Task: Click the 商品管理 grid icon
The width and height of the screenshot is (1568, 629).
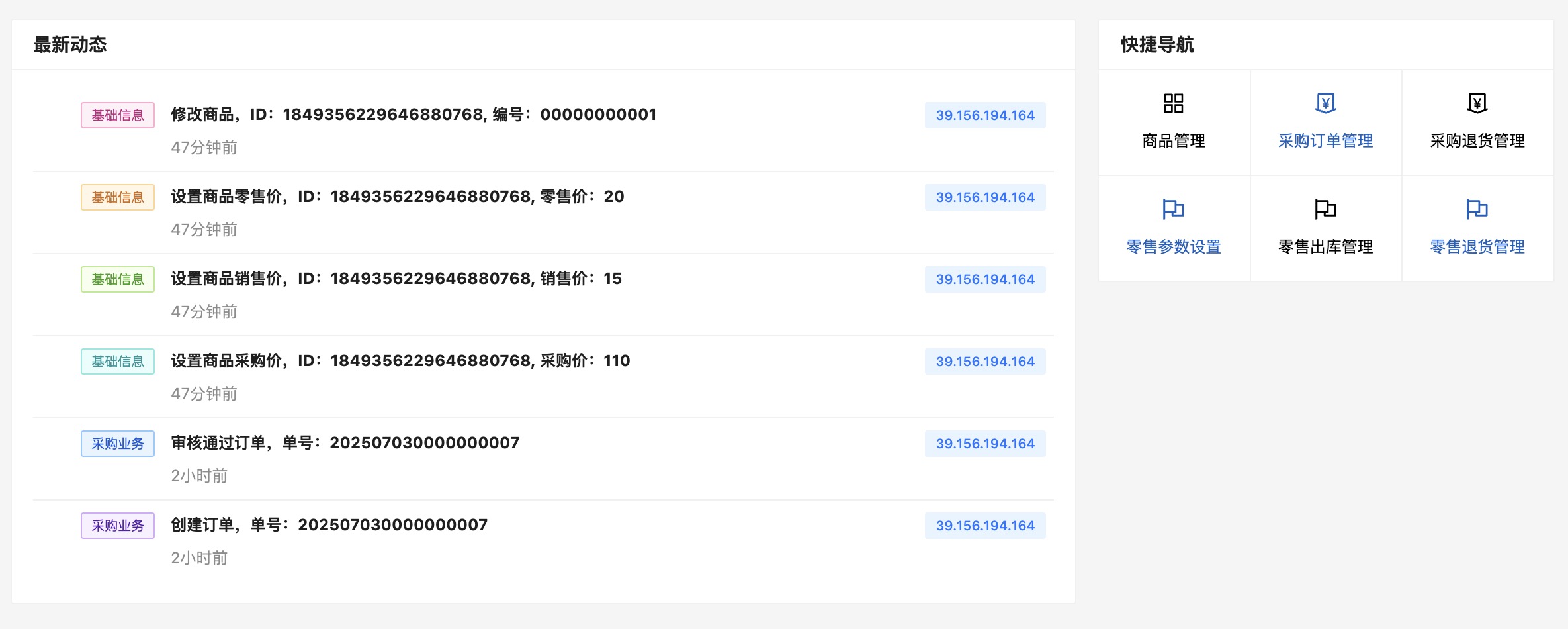Action: [x=1173, y=103]
